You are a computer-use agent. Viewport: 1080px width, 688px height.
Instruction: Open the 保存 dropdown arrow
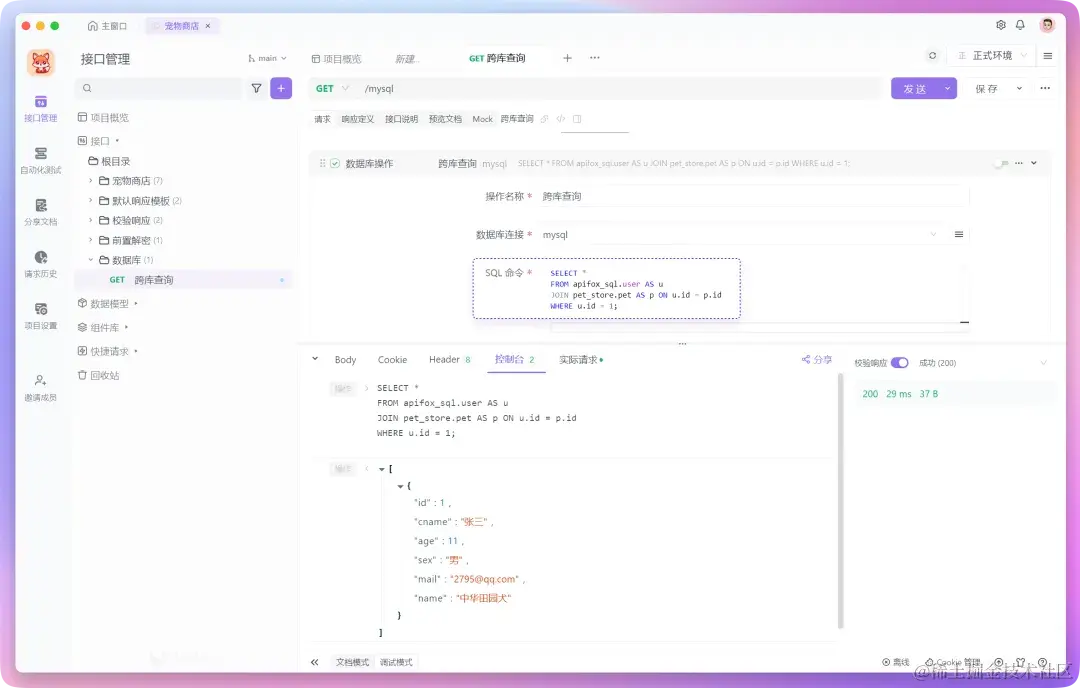pos(1019,88)
